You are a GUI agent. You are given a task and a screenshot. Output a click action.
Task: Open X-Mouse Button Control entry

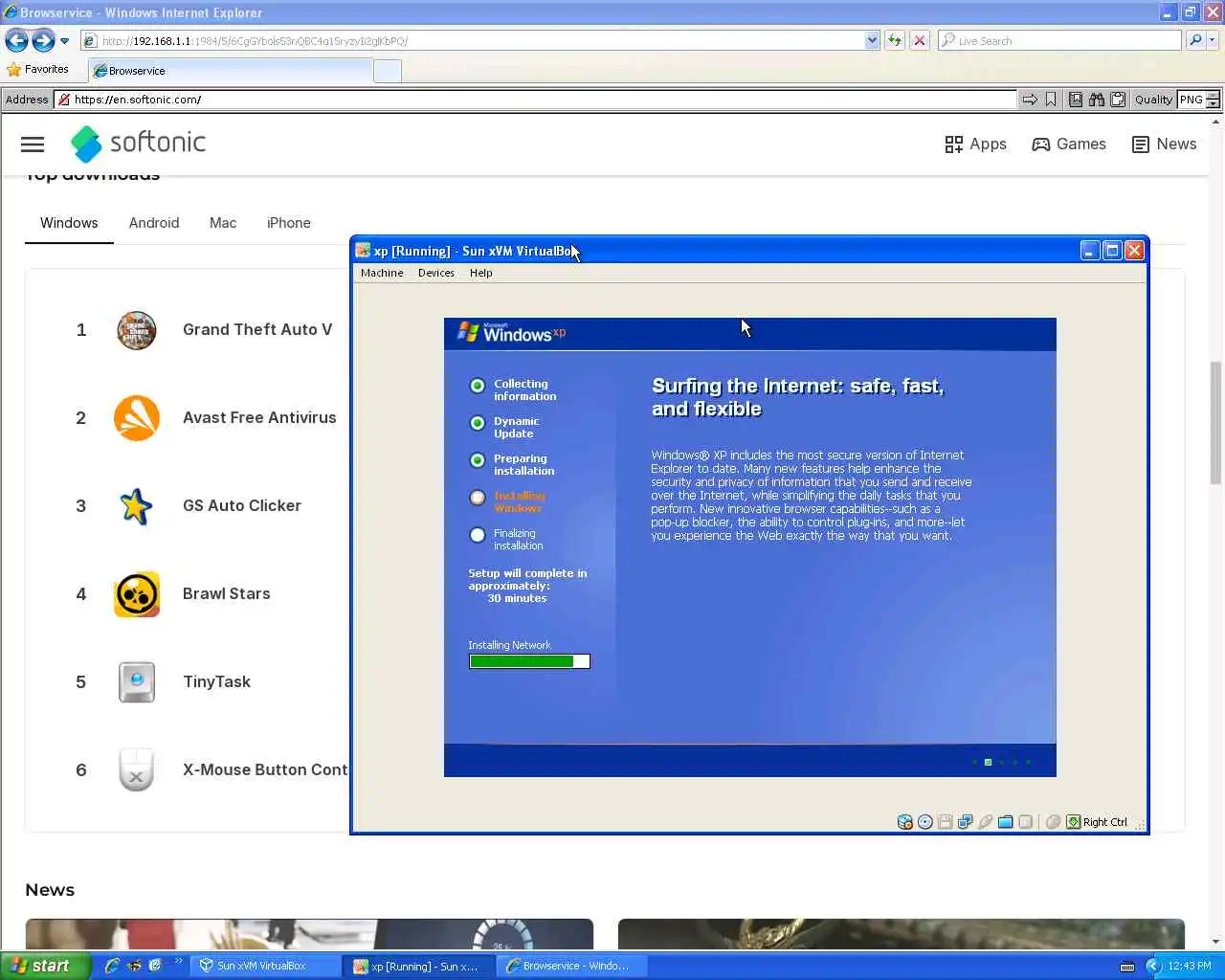coord(265,769)
